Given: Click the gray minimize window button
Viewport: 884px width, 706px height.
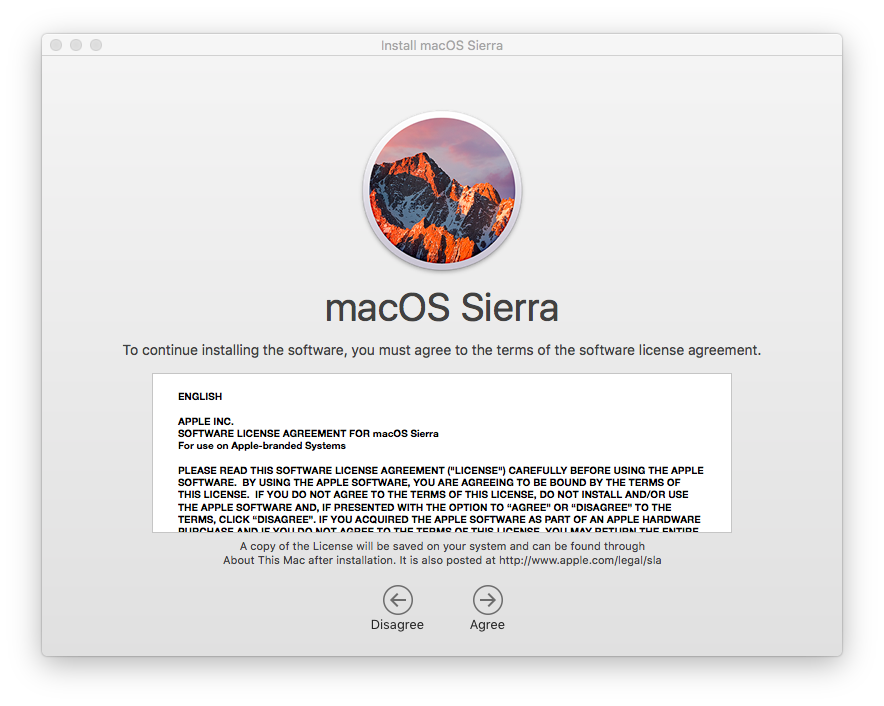Looking at the screenshot, I should [x=76, y=45].
